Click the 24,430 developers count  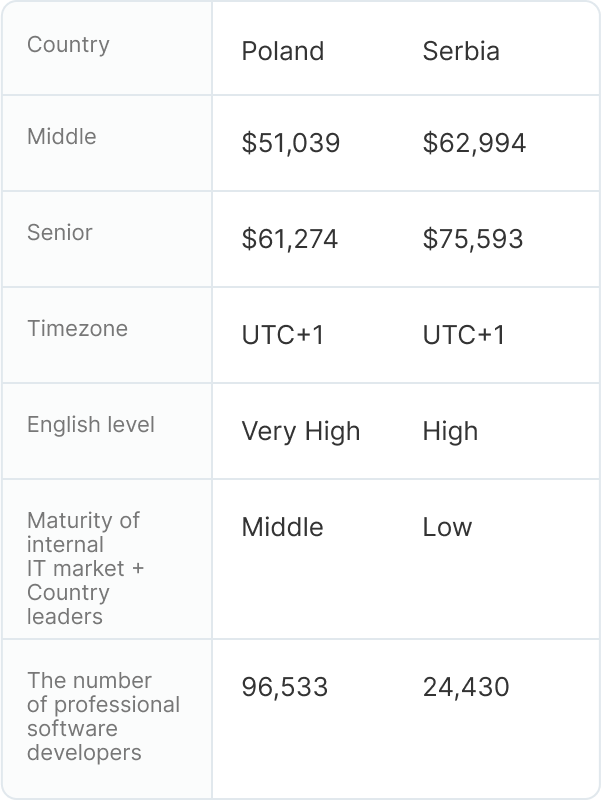[466, 687]
